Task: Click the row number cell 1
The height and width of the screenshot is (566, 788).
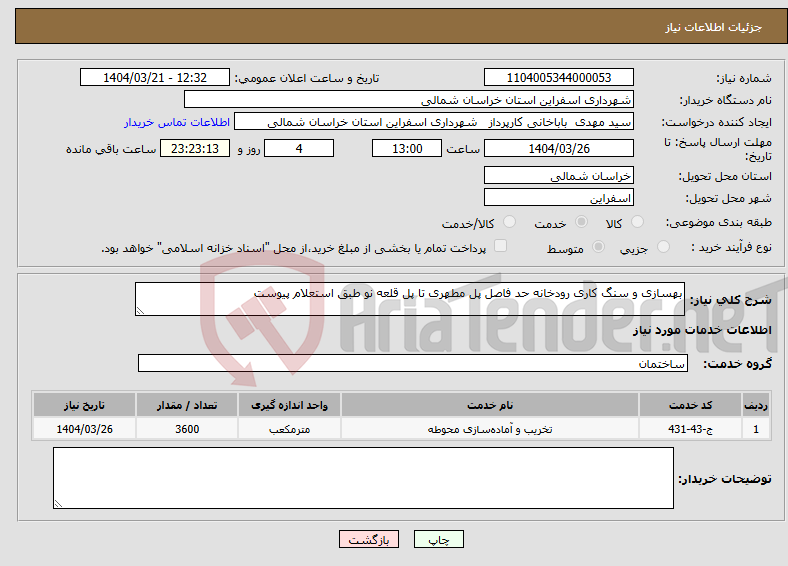Action: coord(756,429)
